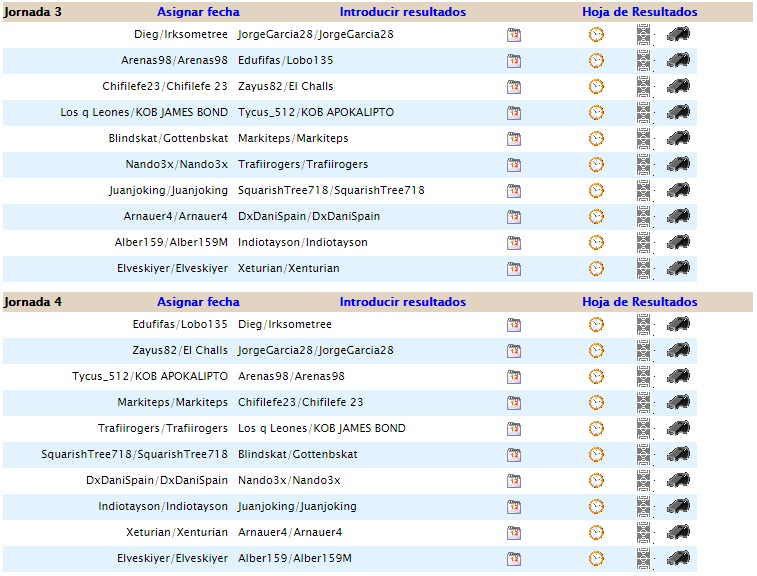
Task: Click calendar icon for Tycus_512 vs Arenas98 match
Action: coord(514,377)
